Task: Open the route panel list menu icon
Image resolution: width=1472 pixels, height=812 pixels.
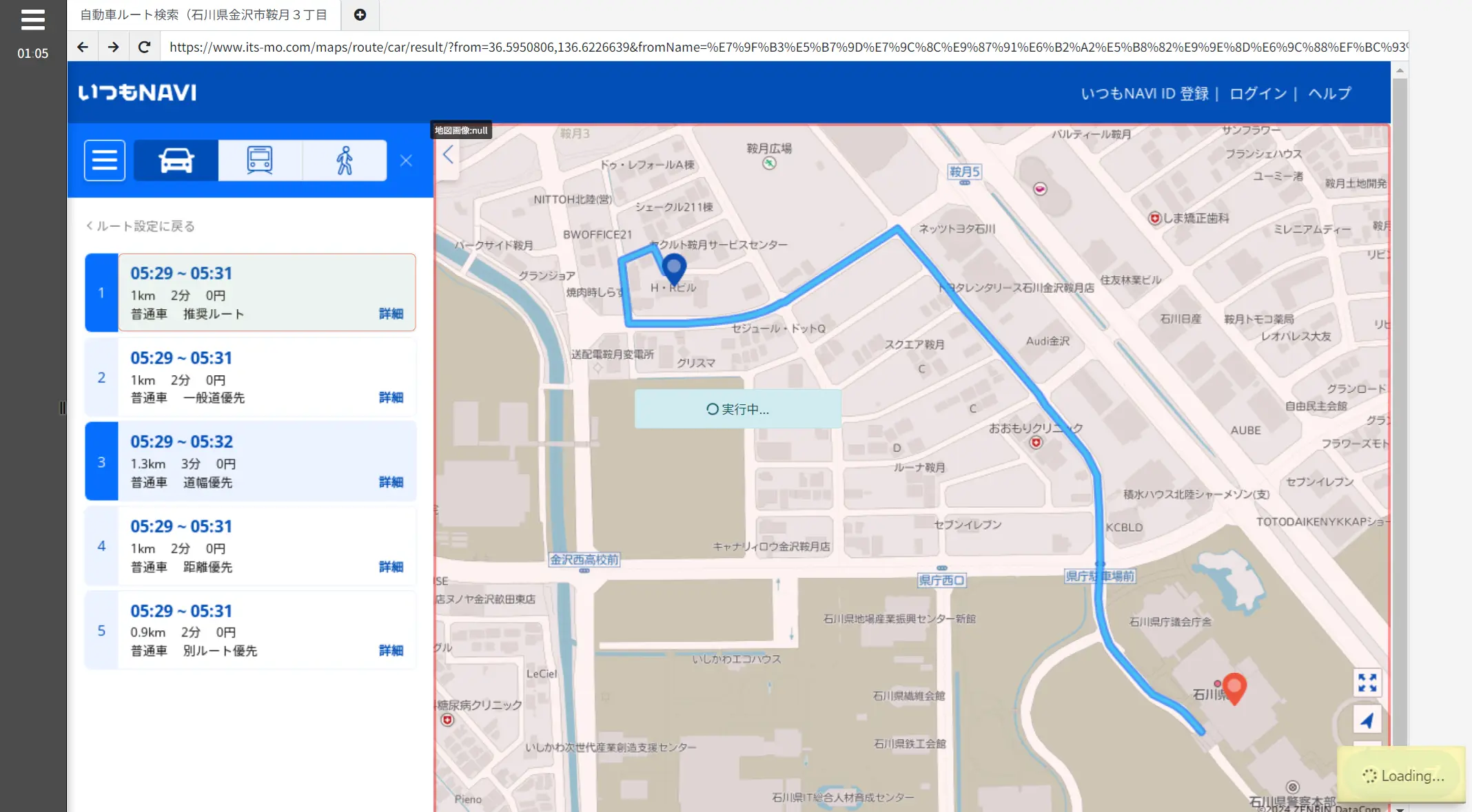Action: [x=105, y=160]
